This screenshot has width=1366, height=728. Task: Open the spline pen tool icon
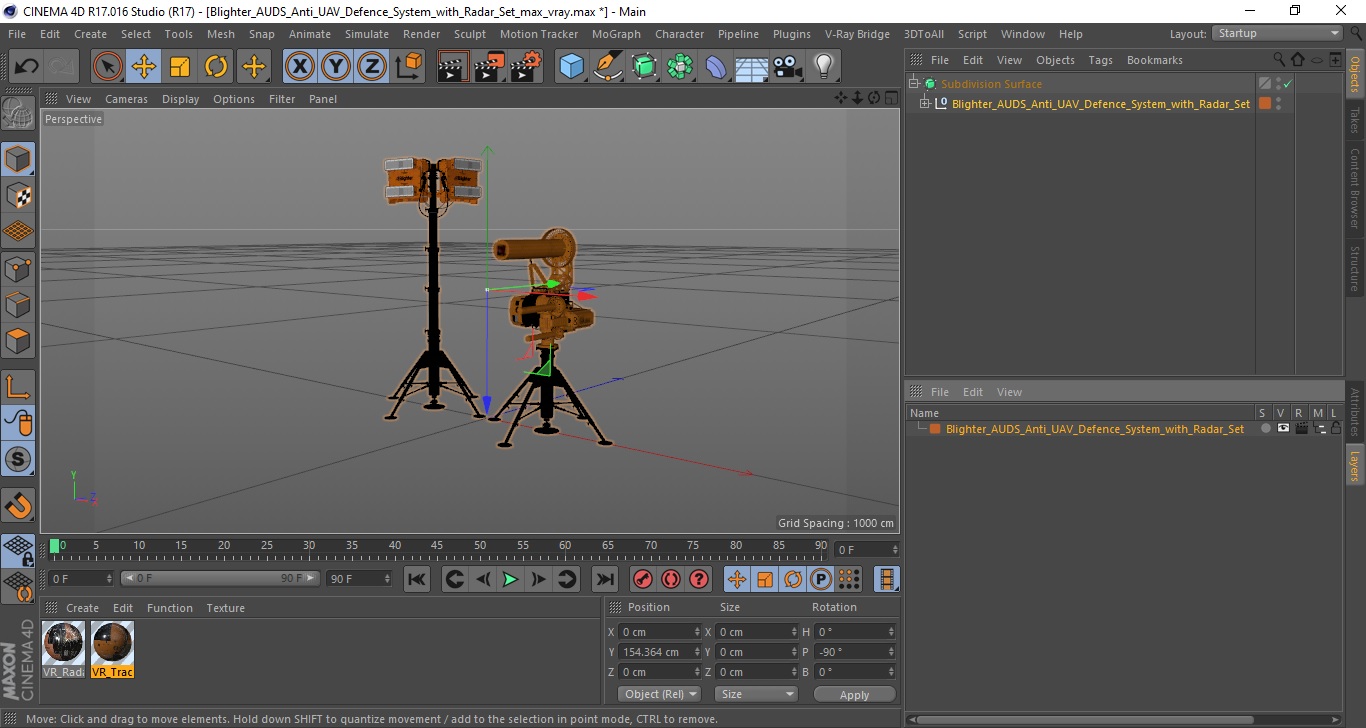pyautogui.click(x=608, y=67)
